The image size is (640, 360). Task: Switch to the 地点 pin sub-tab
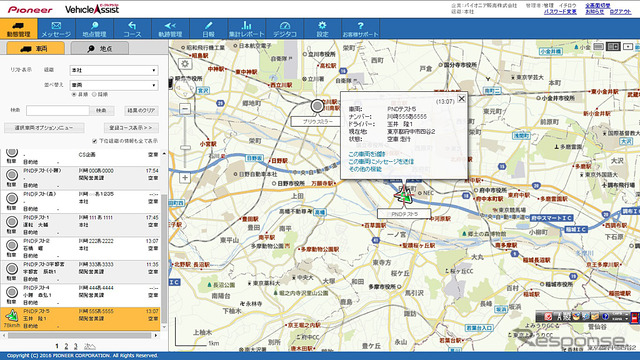pos(100,48)
